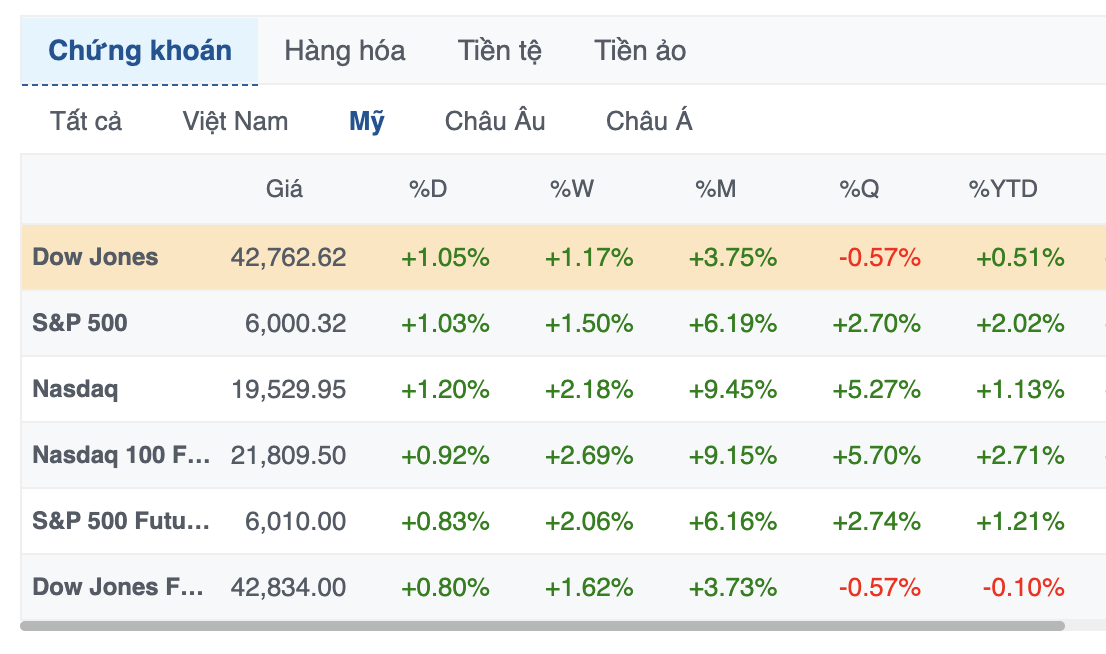Screen dimensions: 1106x654
Task: Open the Nasdaq index link
Action: (75, 389)
